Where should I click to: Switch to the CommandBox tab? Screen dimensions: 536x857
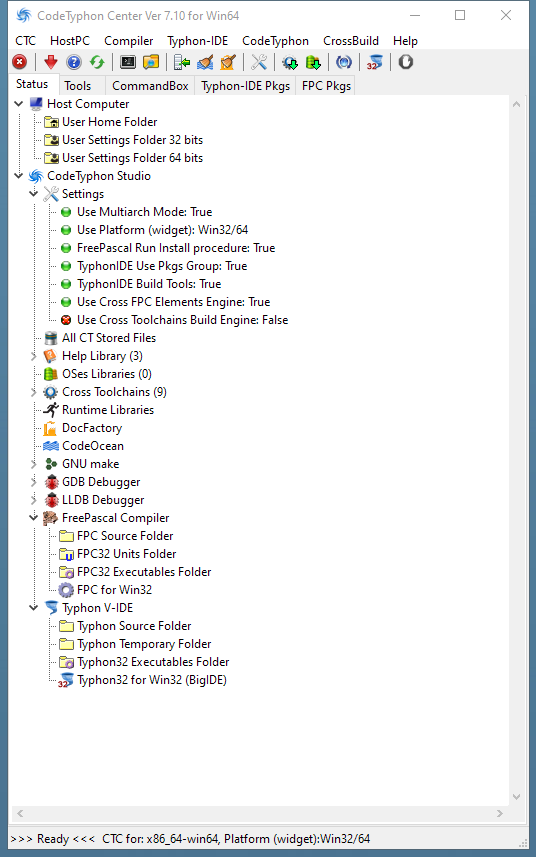click(150, 86)
